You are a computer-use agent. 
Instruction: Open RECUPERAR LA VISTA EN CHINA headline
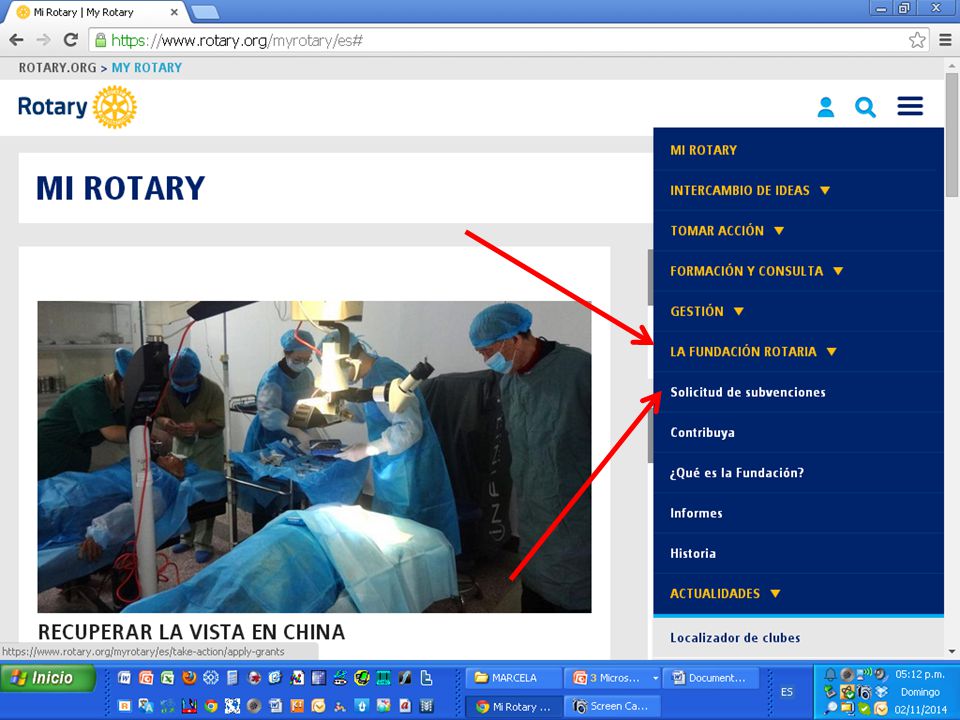point(191,632)
